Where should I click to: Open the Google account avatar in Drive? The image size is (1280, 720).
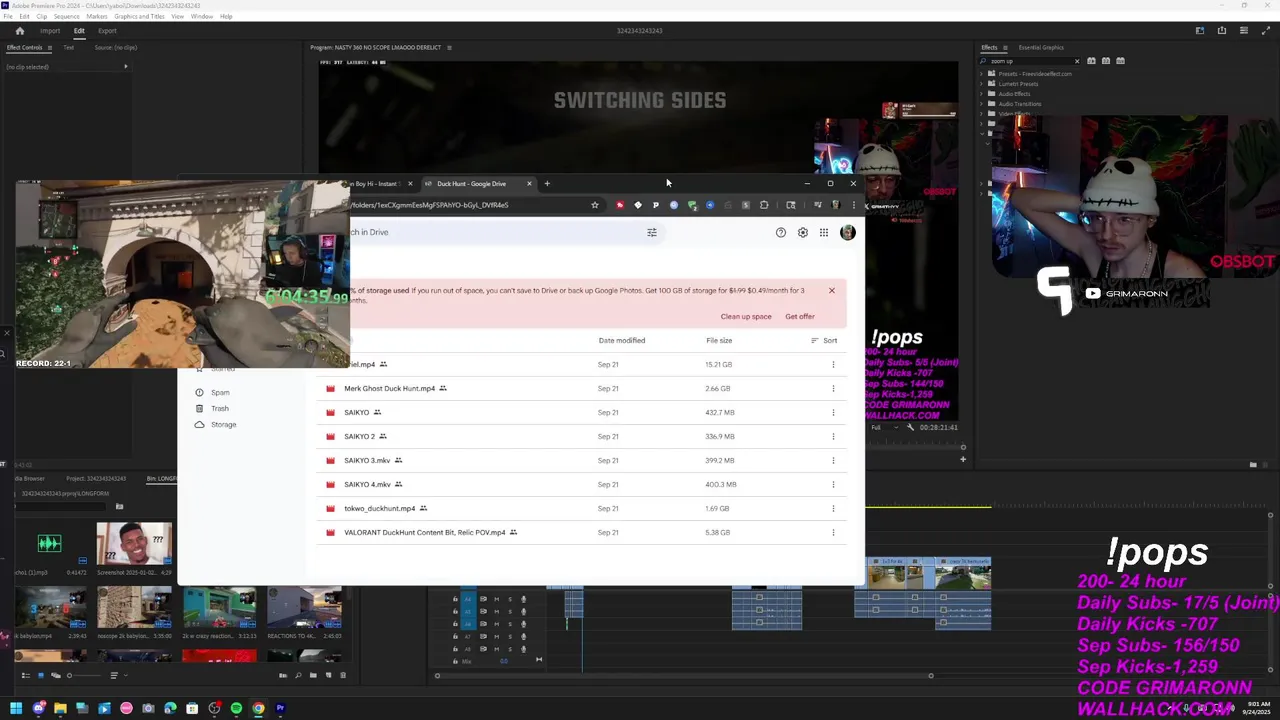click(848, 232)
